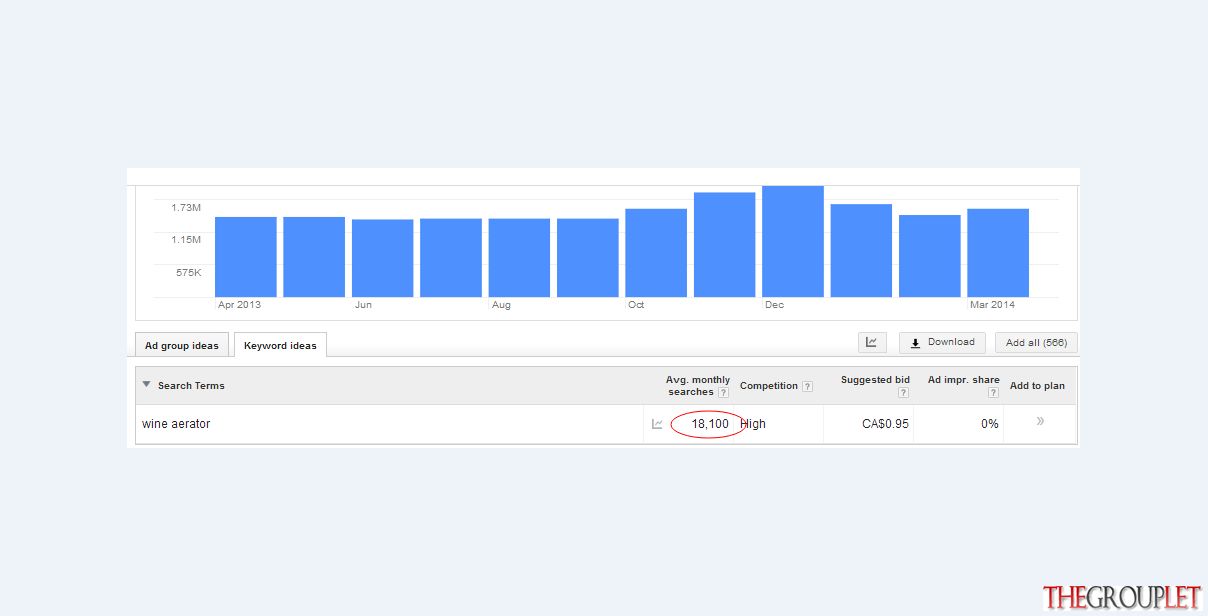The image size is (1208, 616).
Task: Collapse the Search Terms section triangle
Action: 146,385
